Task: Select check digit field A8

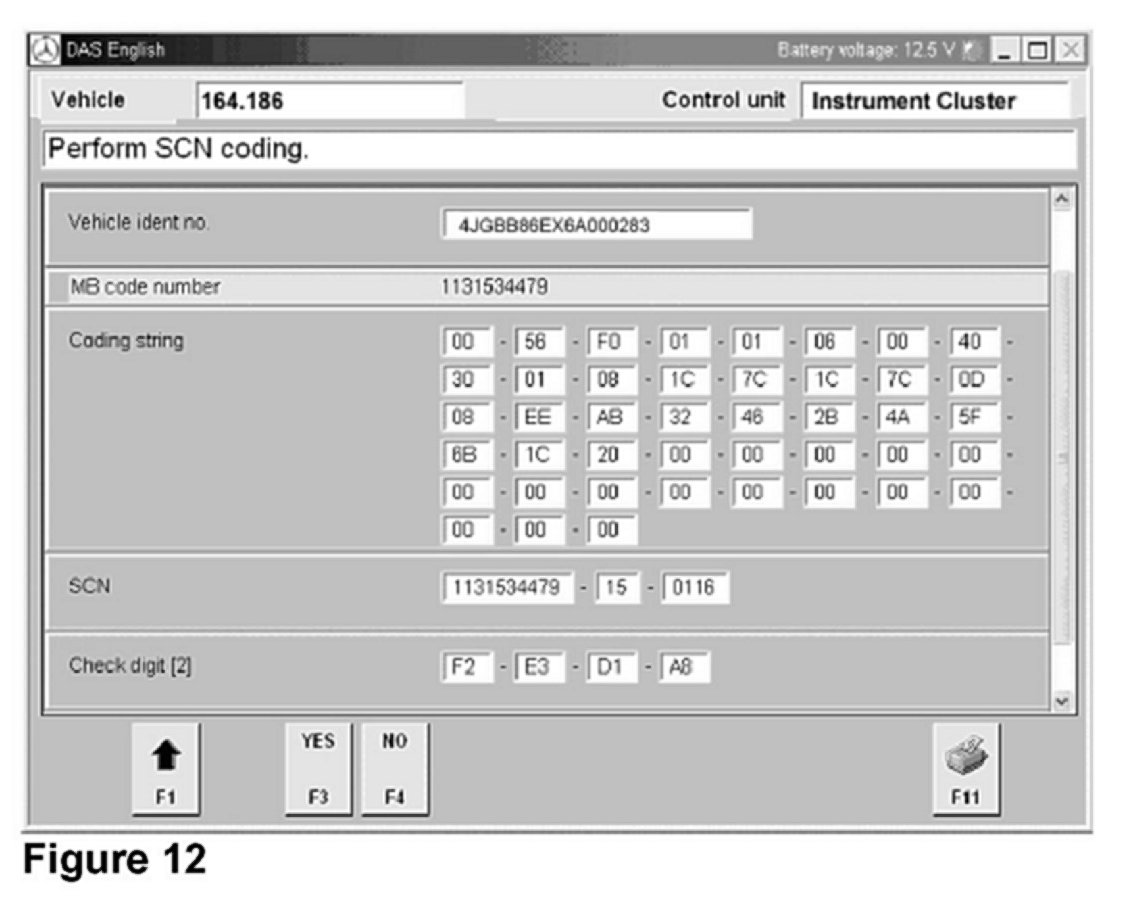Action: [x=684, y=667]
